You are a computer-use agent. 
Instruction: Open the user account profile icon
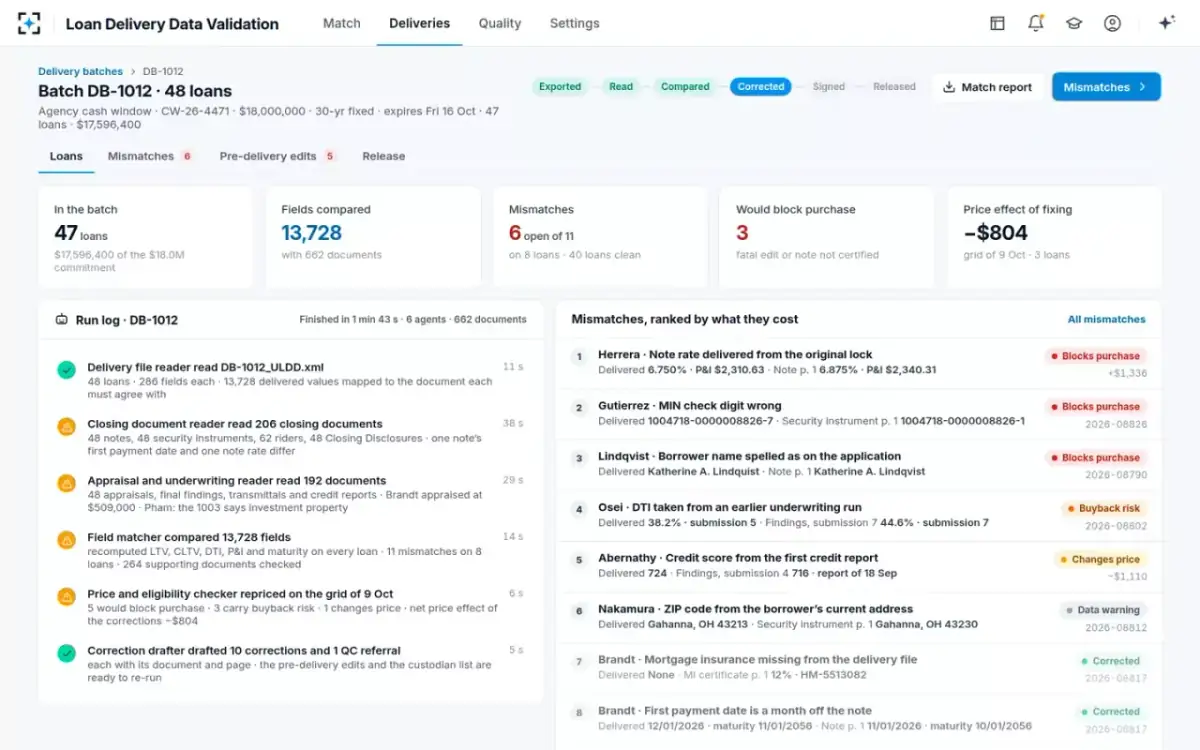click(x=1112, y=23)
